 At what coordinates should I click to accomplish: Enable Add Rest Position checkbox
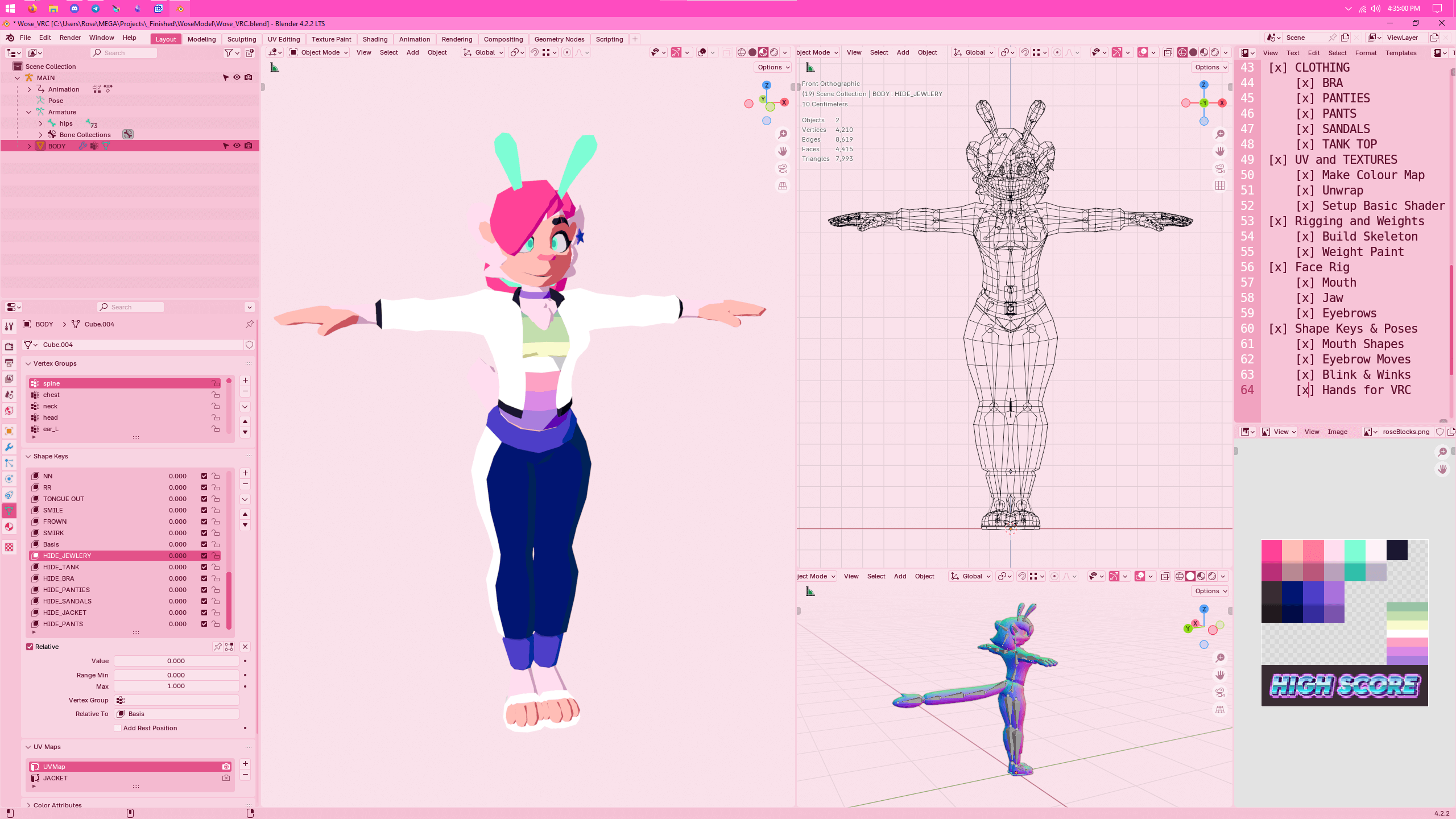[x=118, y=728]
